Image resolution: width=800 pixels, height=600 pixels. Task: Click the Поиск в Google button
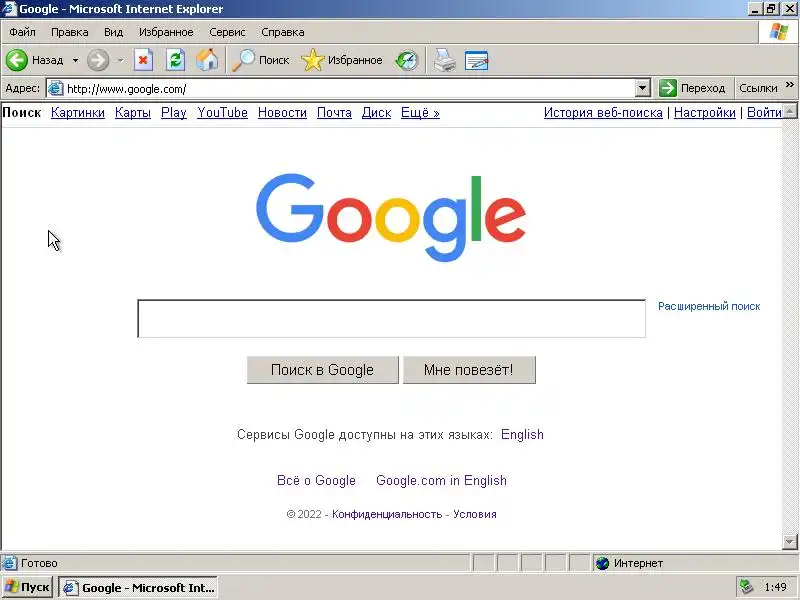[x=322, y=370]
